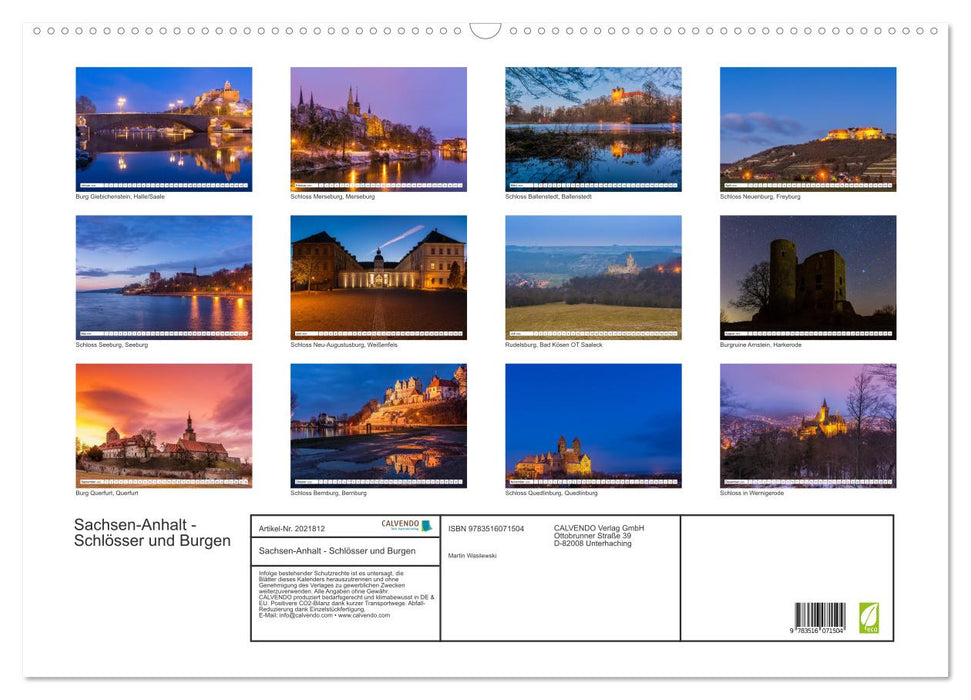Open the Schloss Neu-Augustusburg, Weißenfels picture
The height and width of the screenshot is (700, 971).
[x=378, y=277]
